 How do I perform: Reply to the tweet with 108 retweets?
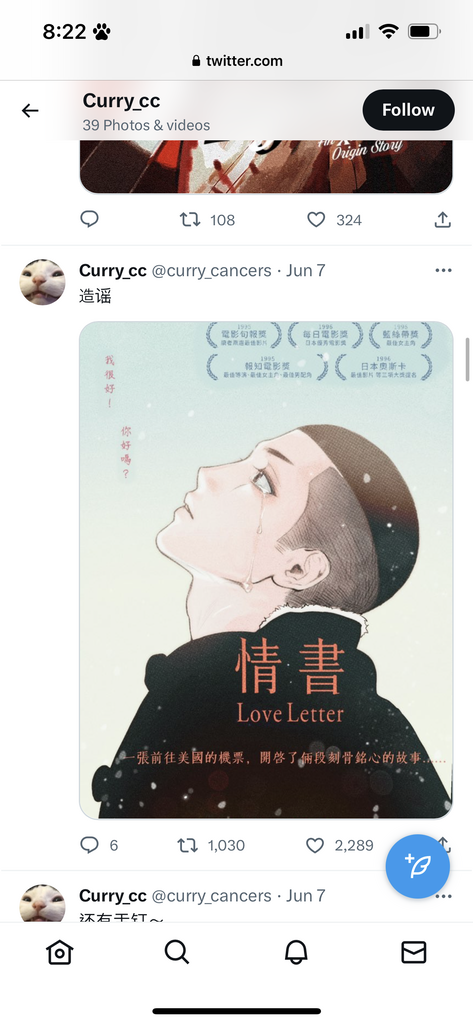click(90, 219)
